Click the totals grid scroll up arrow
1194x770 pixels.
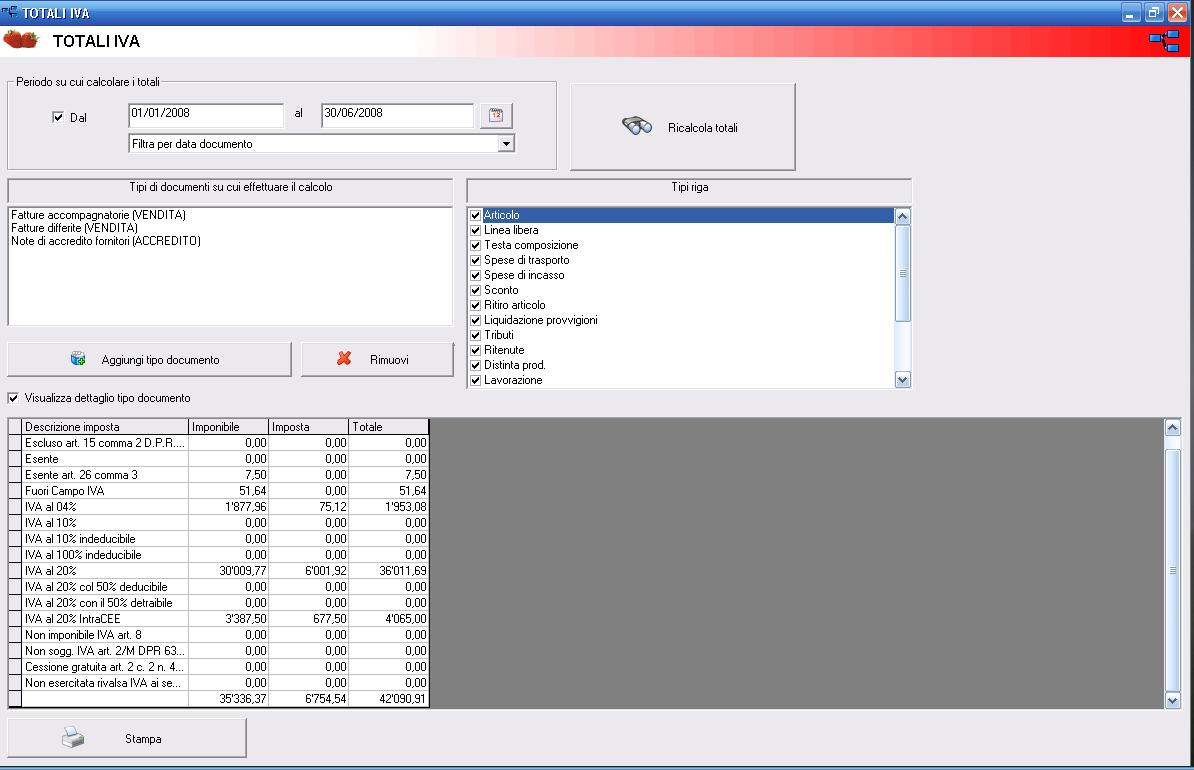1173,427
